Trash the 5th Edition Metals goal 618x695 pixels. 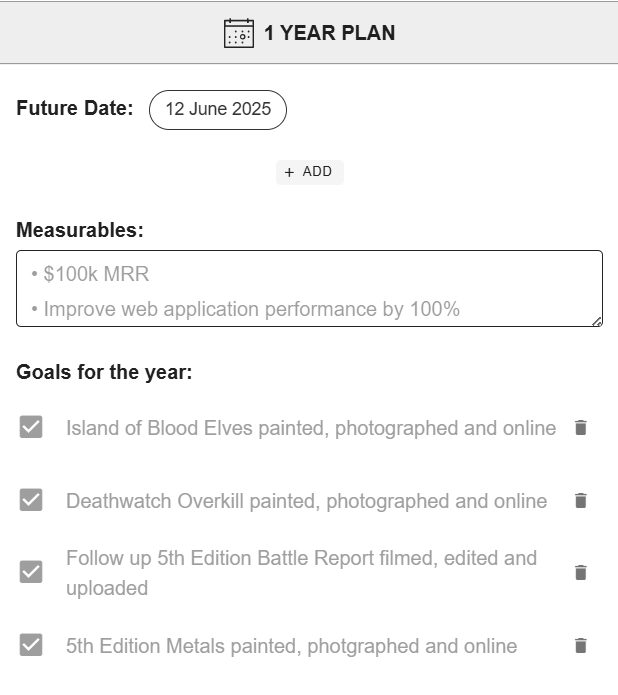coord(581,646)
